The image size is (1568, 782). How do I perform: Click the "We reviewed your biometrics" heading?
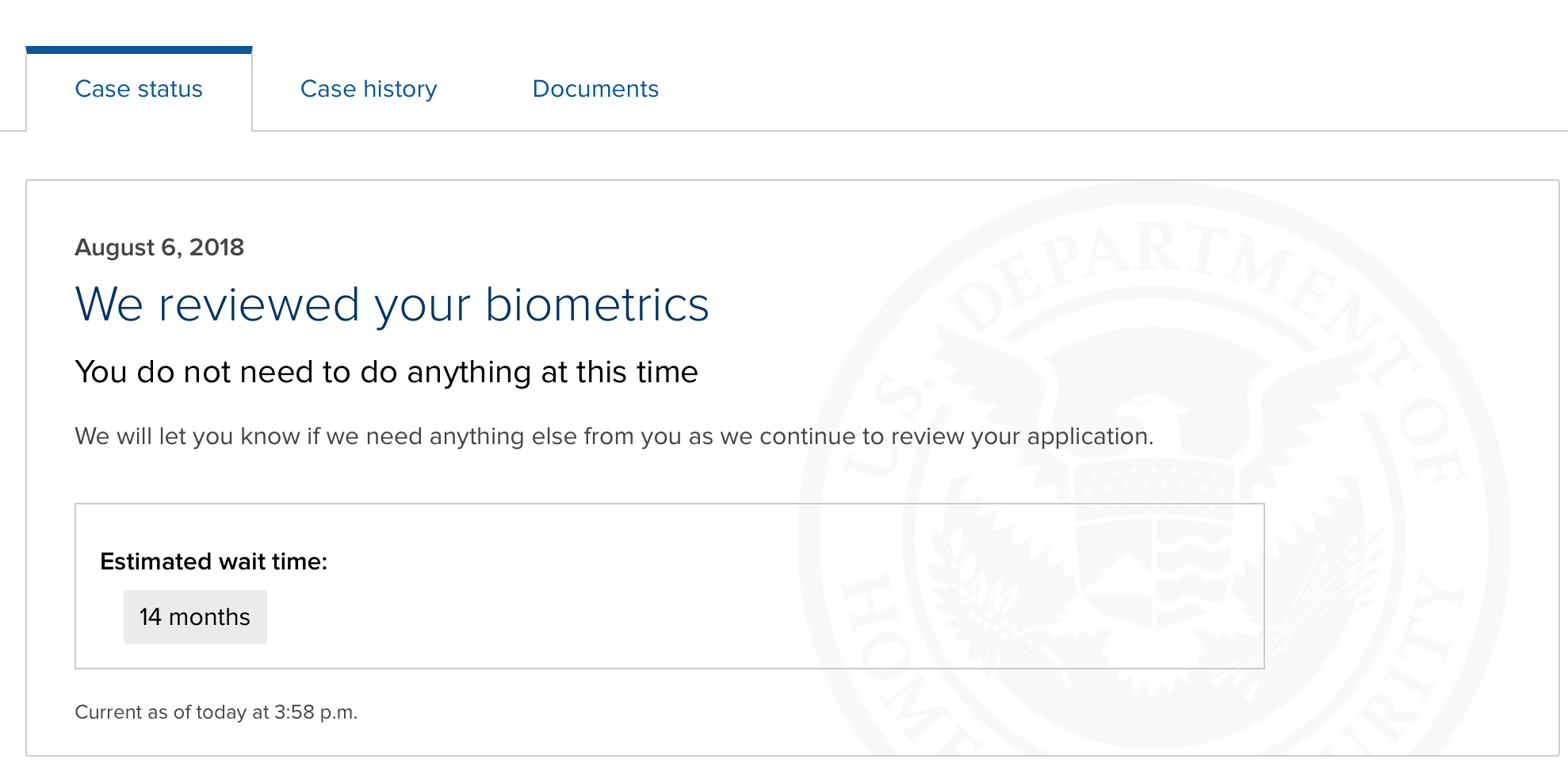[x=392, y=305]
